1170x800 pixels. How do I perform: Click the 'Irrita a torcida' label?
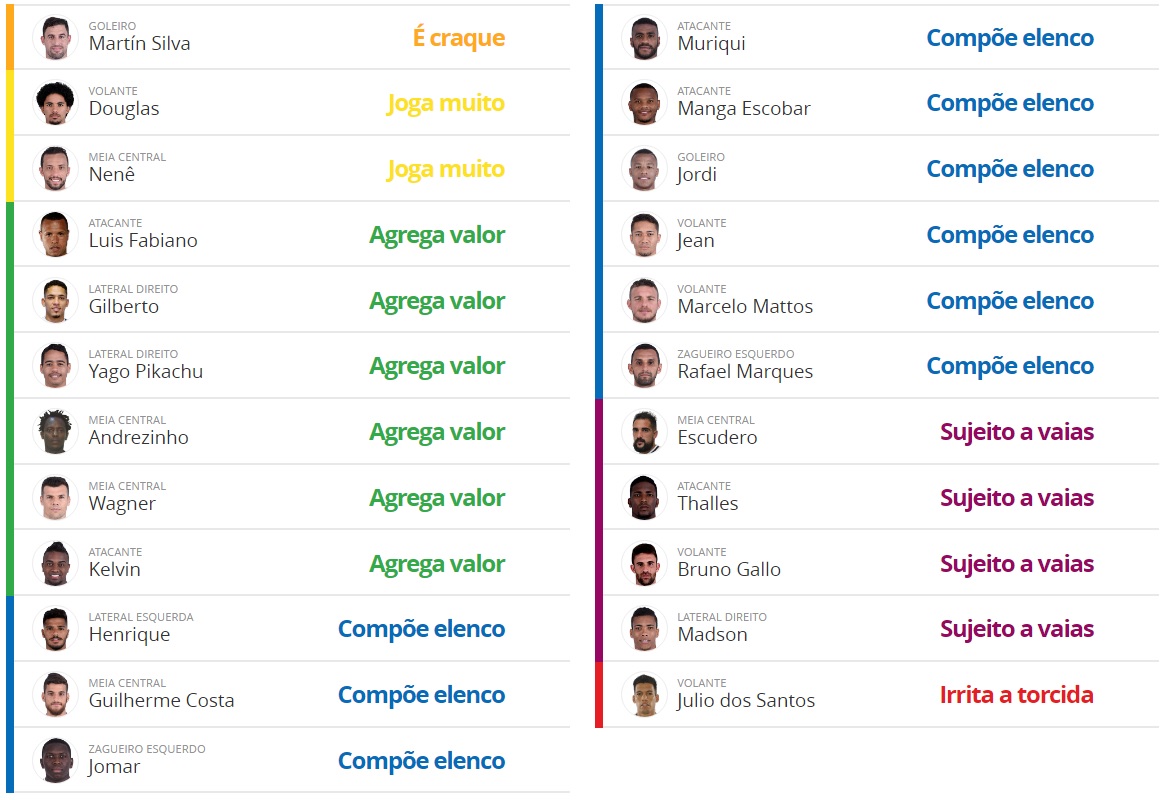click(x=1016, y=695)
